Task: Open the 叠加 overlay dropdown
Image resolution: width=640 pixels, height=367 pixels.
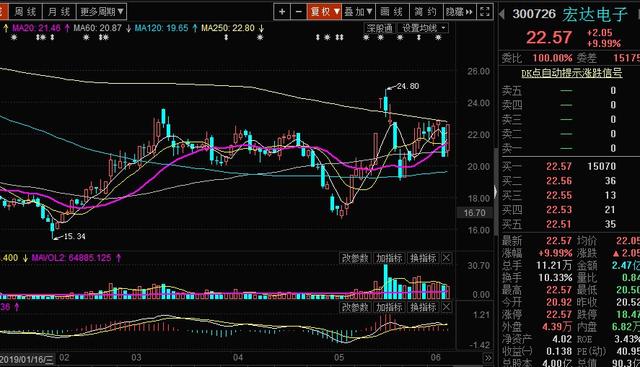Action: (358, 12)
